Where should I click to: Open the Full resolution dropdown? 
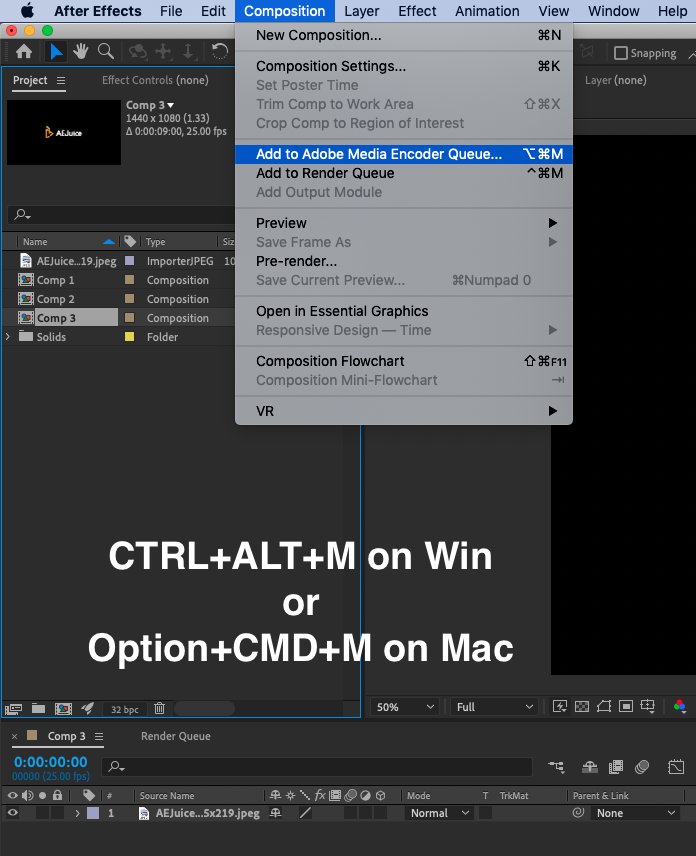click(494, 707)
